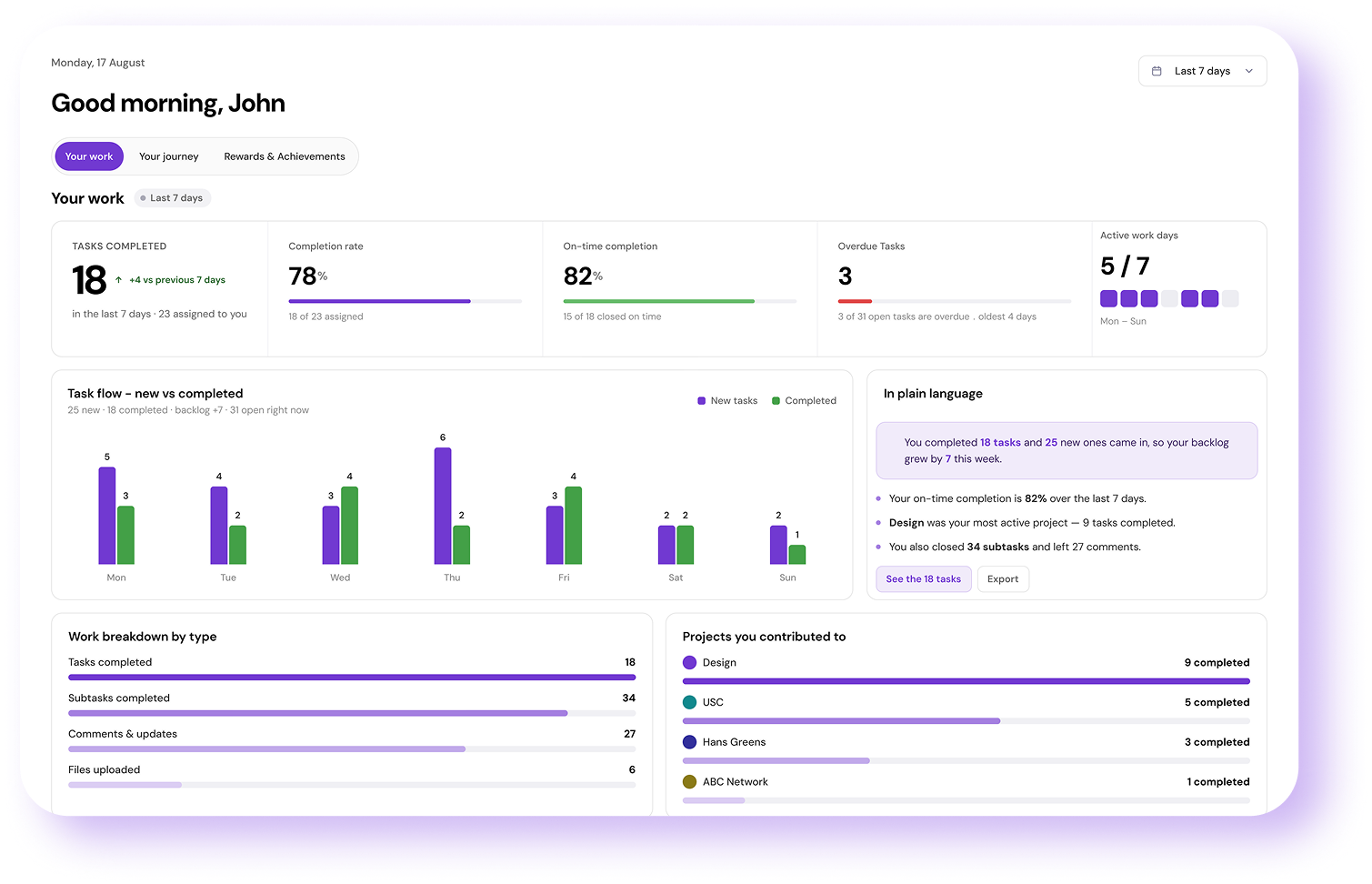Click the 18 tasks link in summary
1372x884 pixels.
pyautogui.click(x=1000, y=443)
